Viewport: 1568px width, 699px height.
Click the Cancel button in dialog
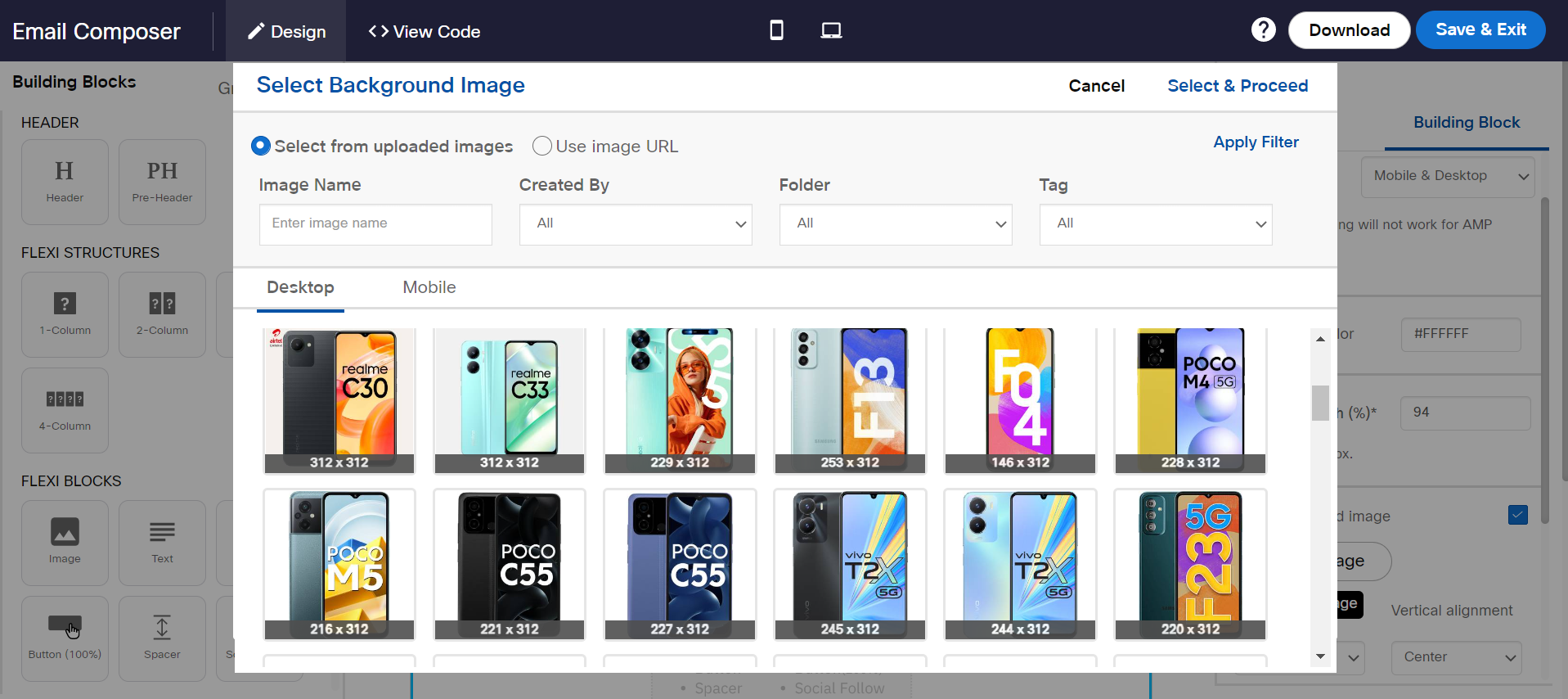[1096, 86]
